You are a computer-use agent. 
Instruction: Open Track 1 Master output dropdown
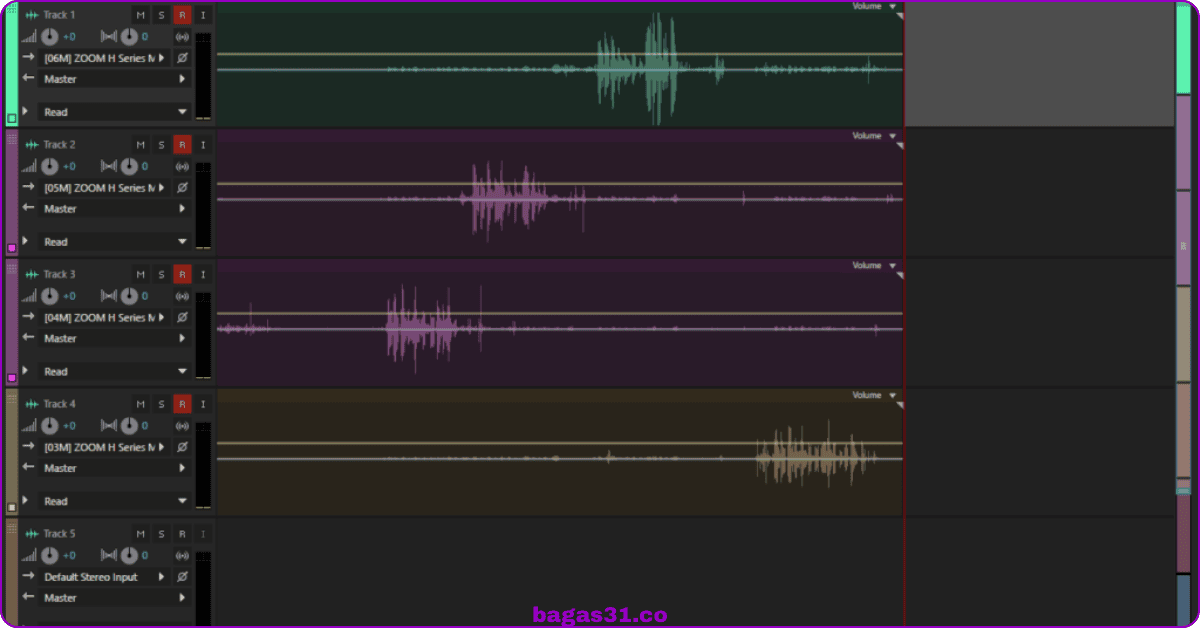(x=115, y=79)
